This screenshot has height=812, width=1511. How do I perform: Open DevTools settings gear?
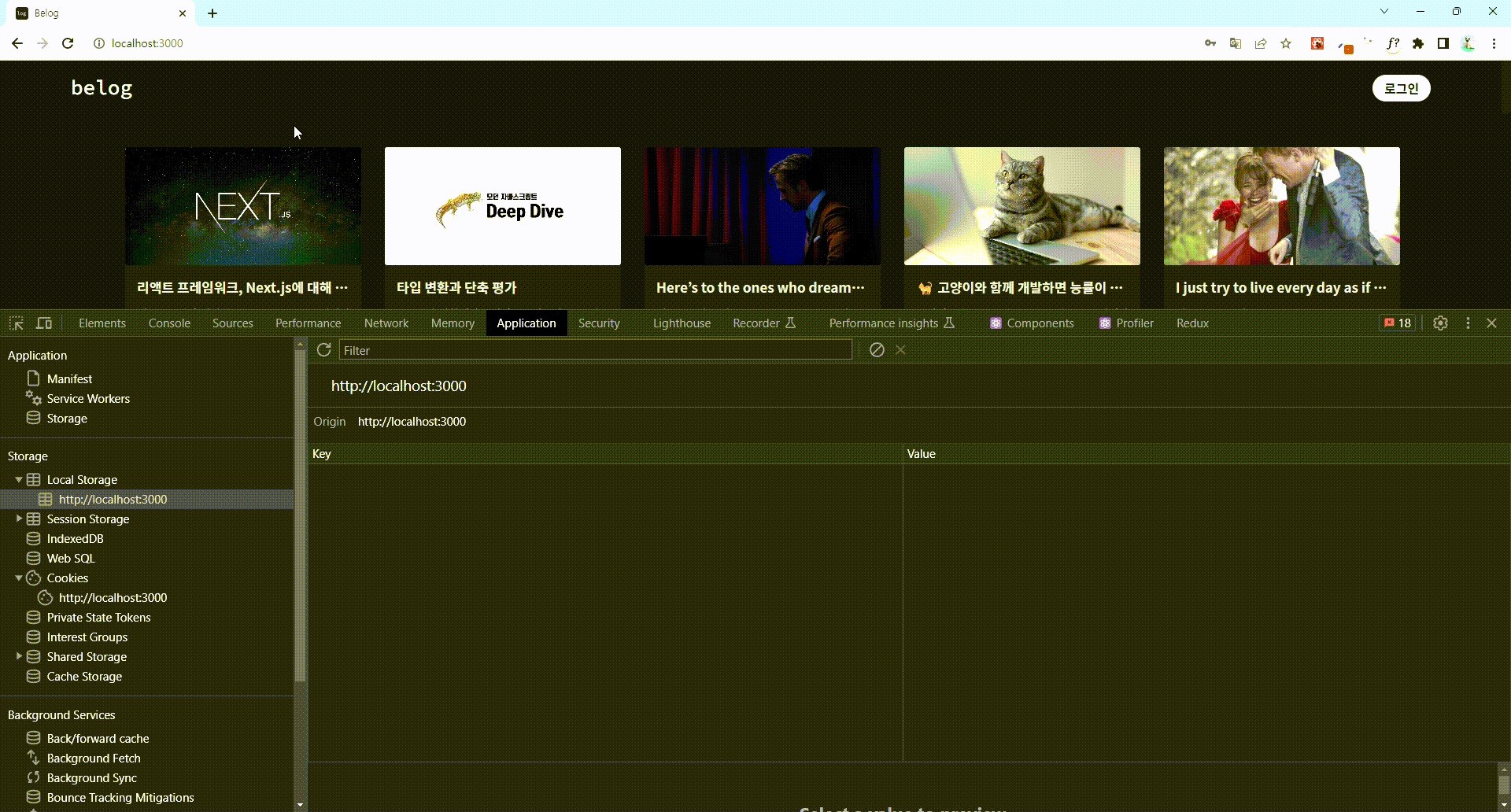1440,323
